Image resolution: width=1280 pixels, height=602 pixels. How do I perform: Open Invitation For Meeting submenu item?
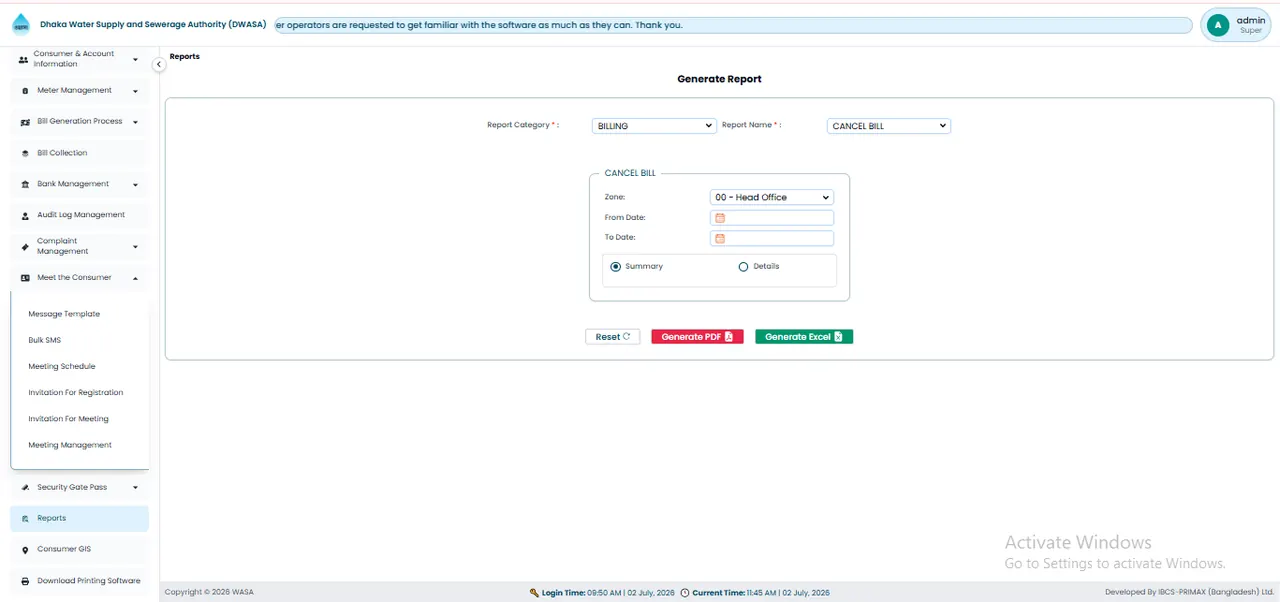pyautogui.click(x=69, y=419)
